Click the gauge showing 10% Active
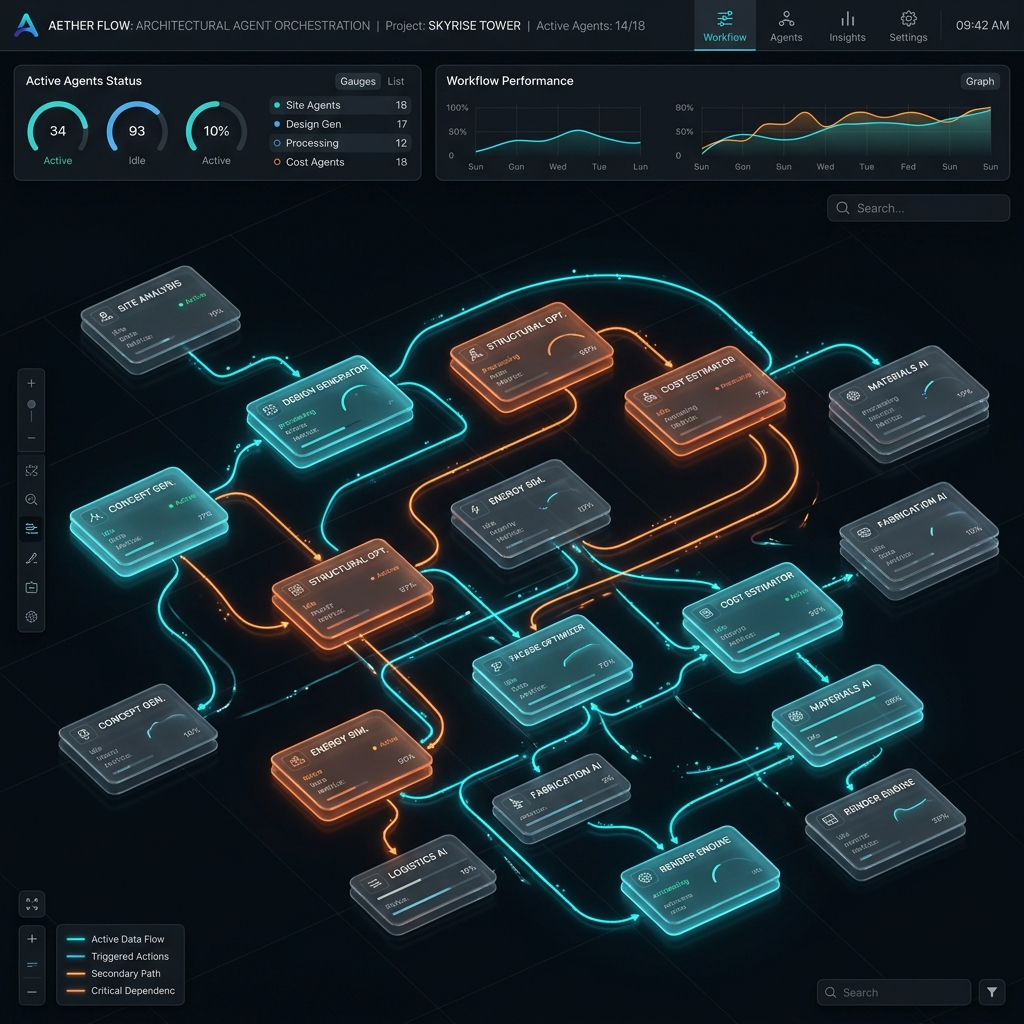Screen dimensions: 1024x1024 coord(216,133)
